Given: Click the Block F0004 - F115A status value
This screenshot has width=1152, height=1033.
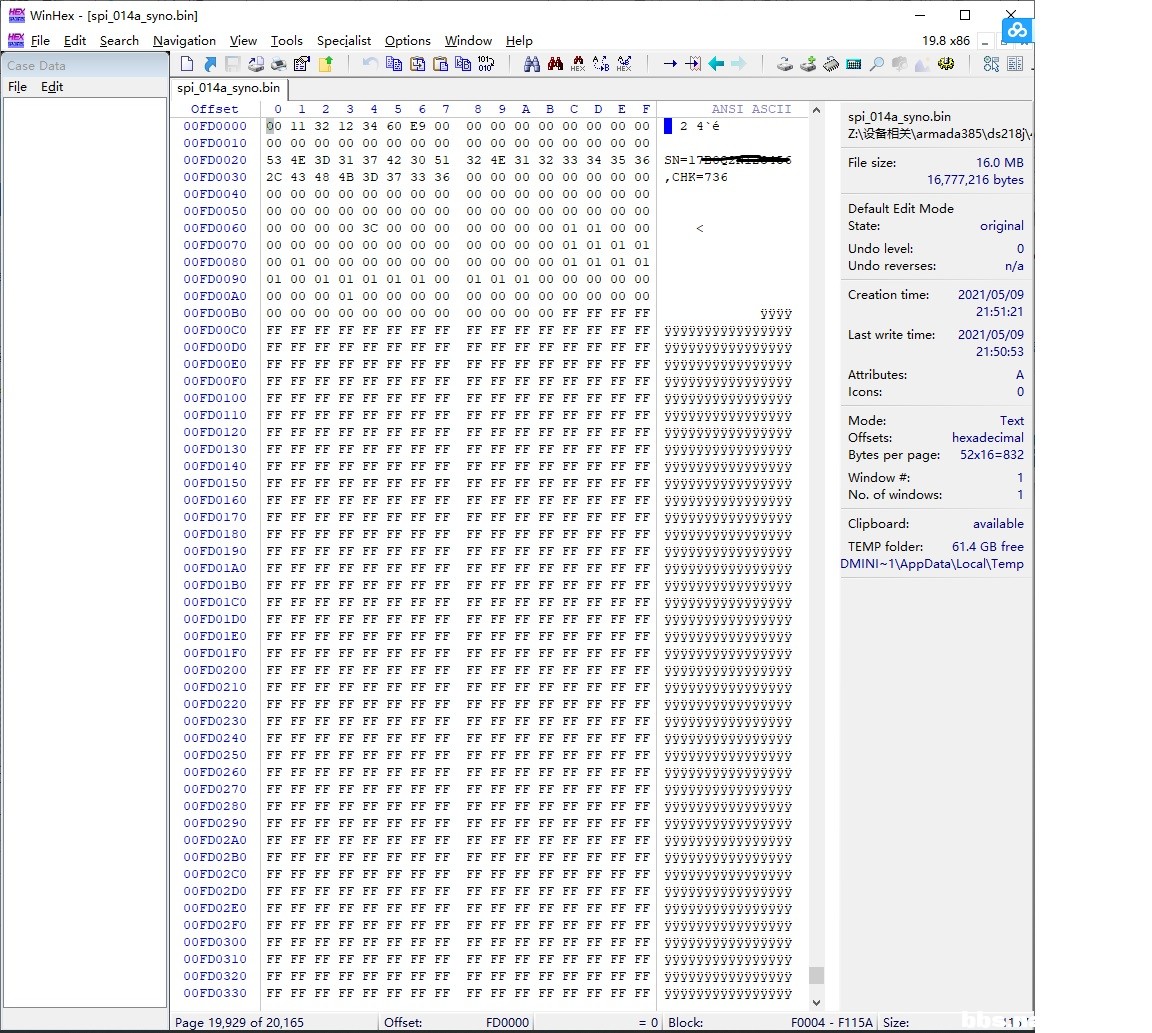Looking at the screenshot, I should pyautogui.click(x=832, y=1022).
